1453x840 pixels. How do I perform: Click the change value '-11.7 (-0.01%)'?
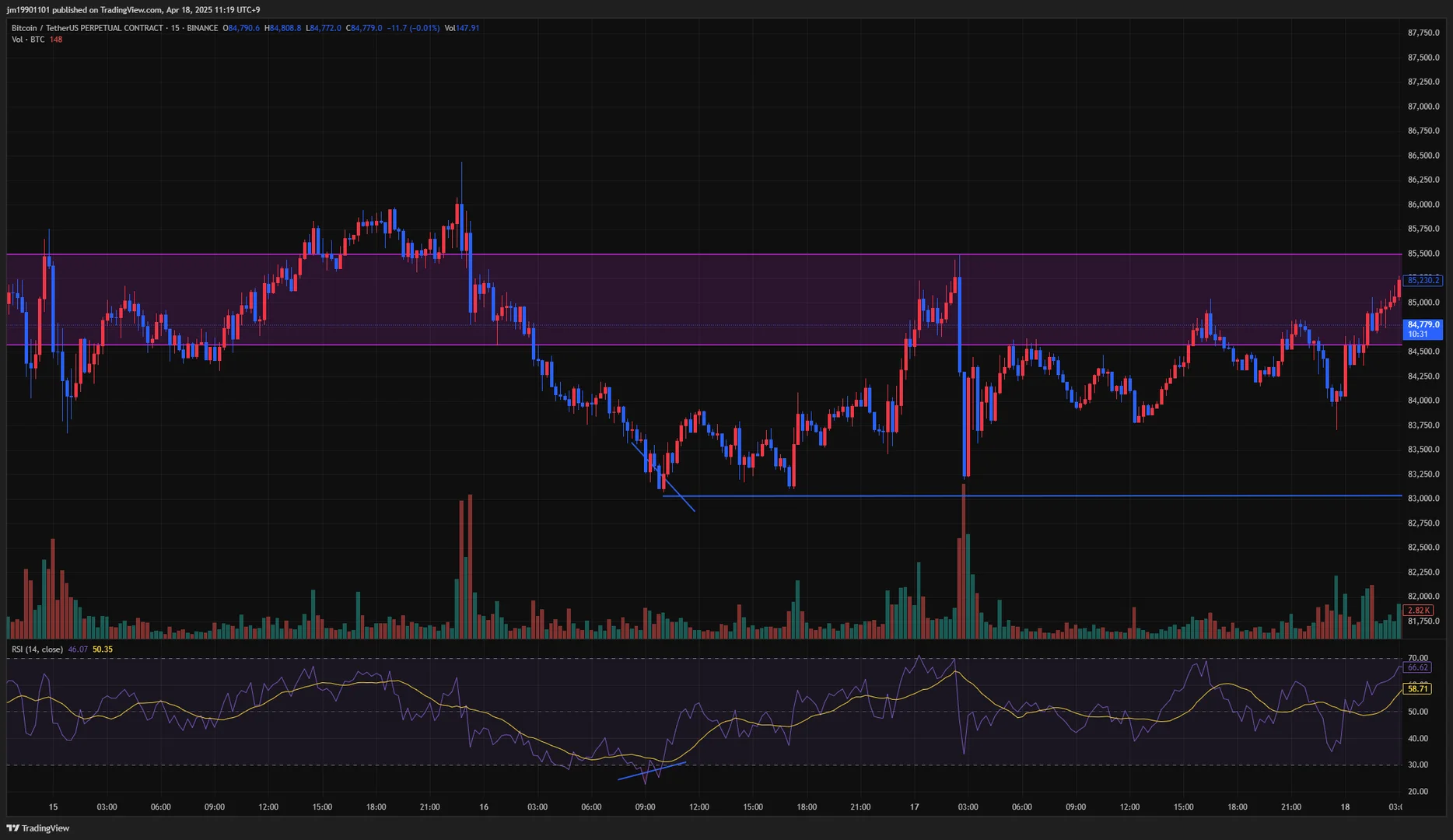tap(414, 28)
